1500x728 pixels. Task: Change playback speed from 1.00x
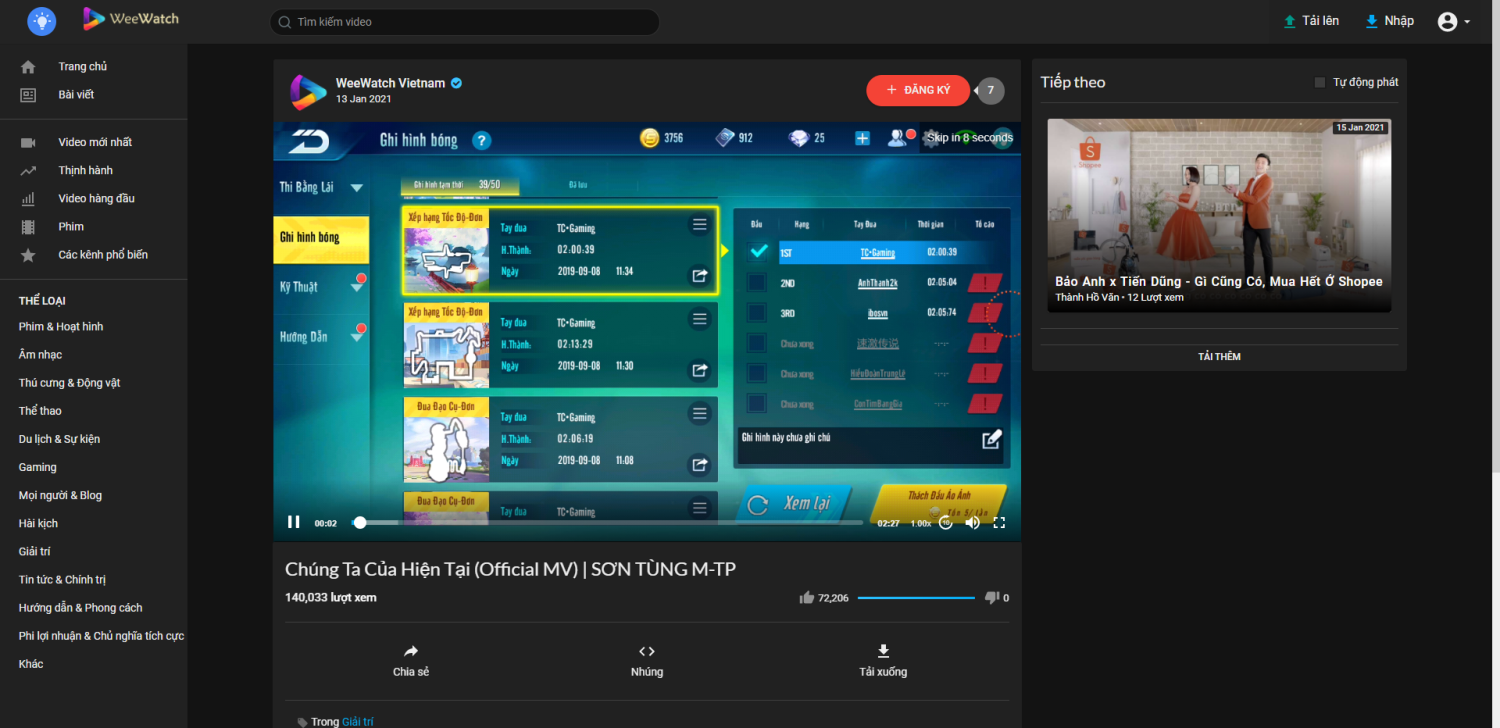[x=920, y=523]
